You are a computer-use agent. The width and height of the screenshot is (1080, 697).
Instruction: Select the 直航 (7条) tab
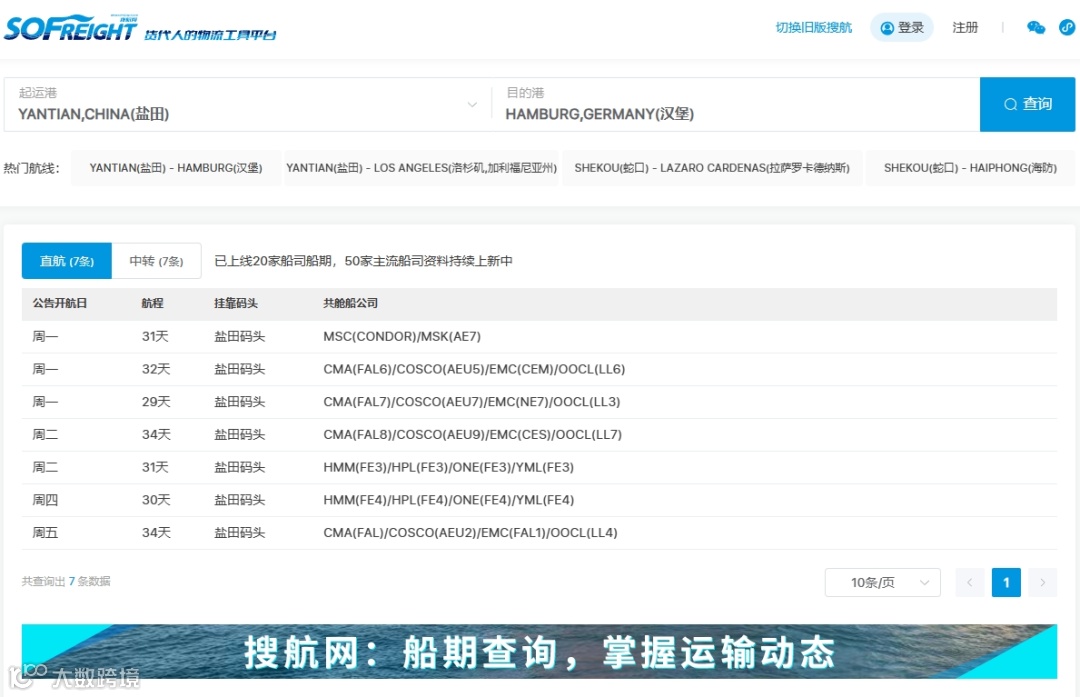coord(66,260)
